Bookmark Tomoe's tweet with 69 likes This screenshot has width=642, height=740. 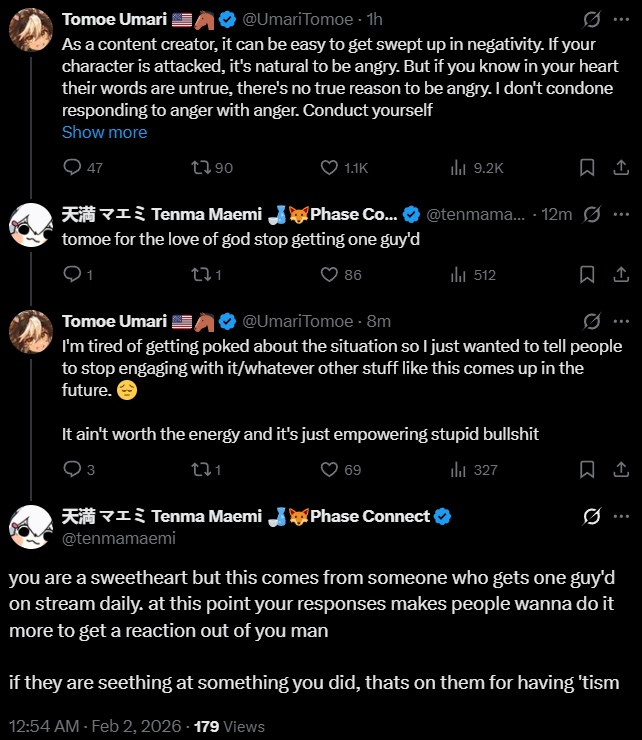(588, 469)
